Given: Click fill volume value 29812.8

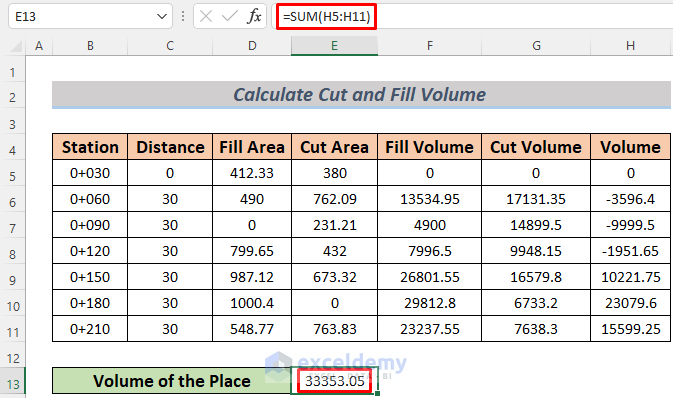Looking at the screenshot, I should click(x=430, y=303).
